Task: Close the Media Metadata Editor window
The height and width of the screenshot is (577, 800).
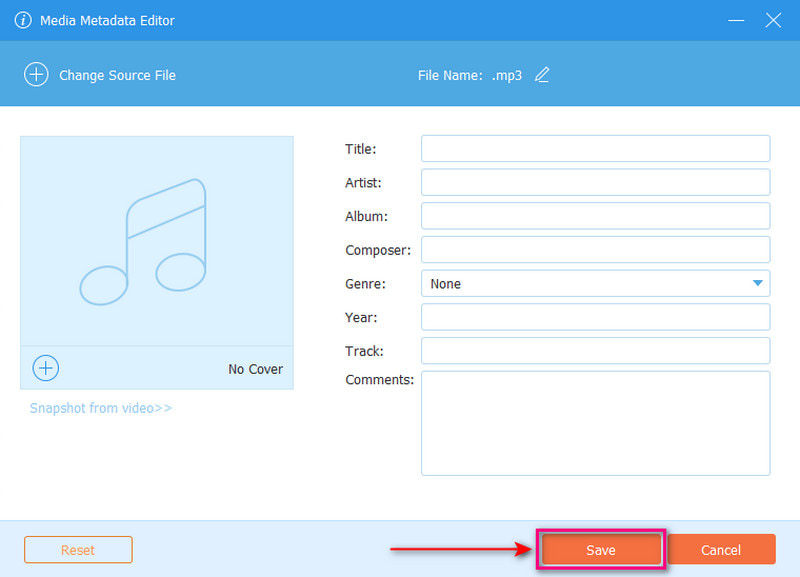Action: click(x=772, y=20)
